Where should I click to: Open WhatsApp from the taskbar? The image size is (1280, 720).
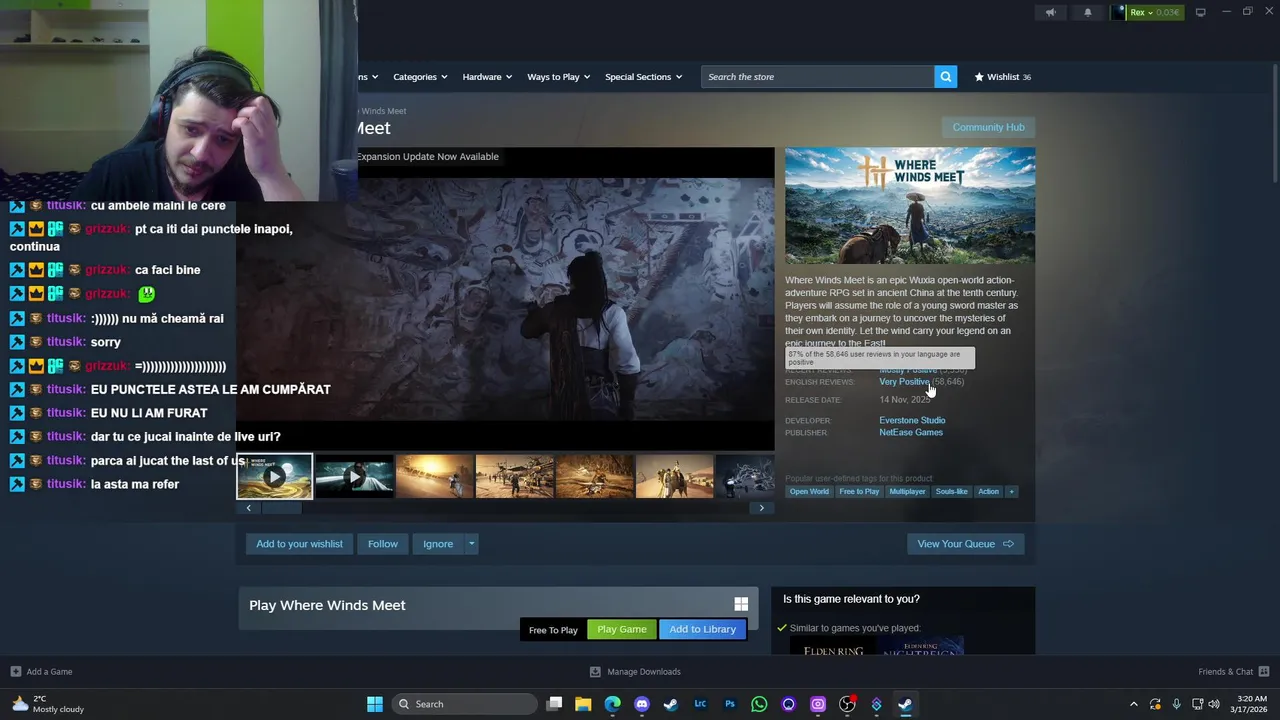point(759,704)
